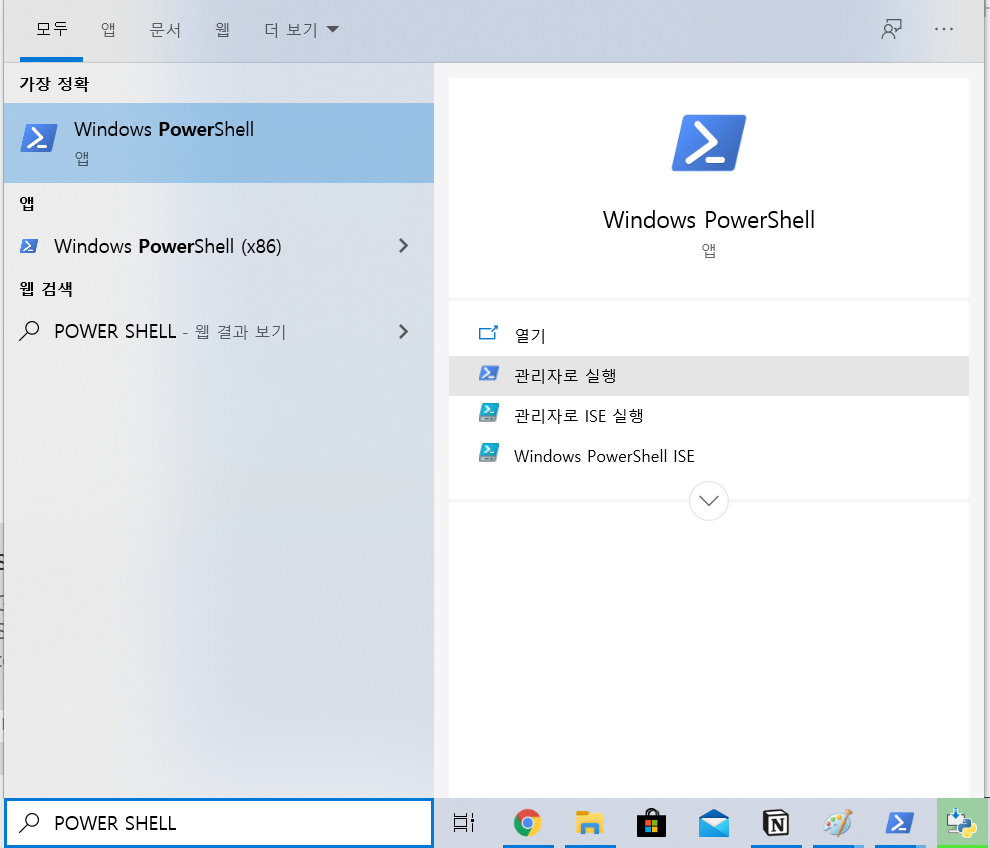Open Notion from the taskbar
The image size is (990, 848).
point(775,823)
